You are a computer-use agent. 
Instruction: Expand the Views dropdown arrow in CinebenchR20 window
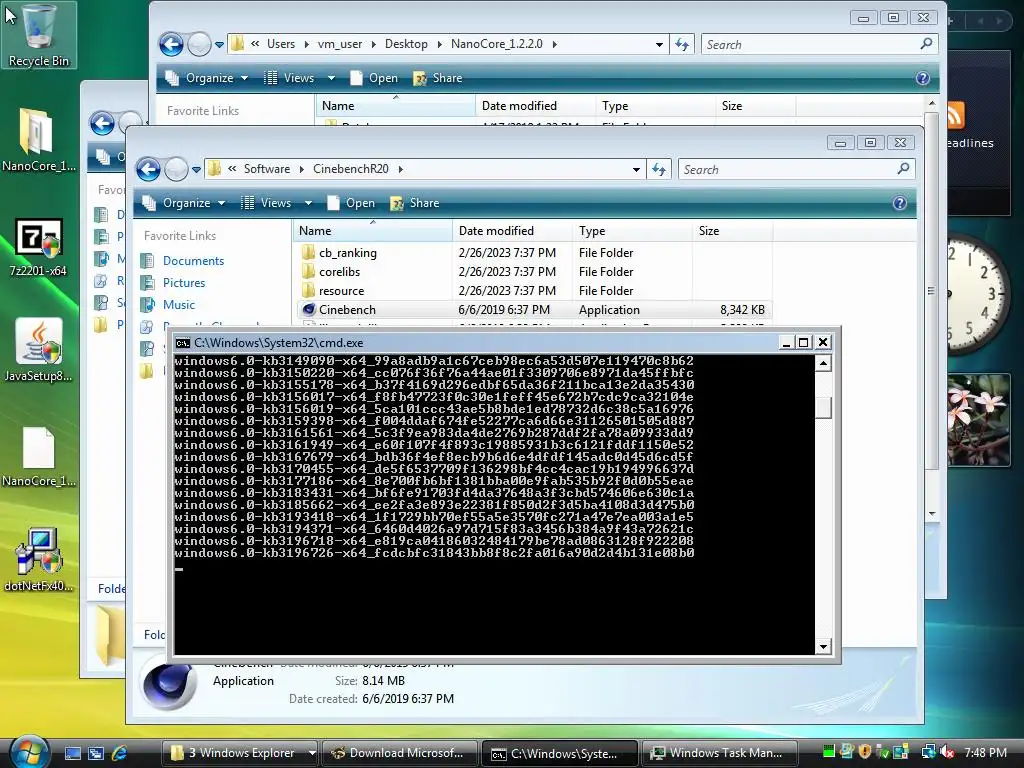point(308,203)
